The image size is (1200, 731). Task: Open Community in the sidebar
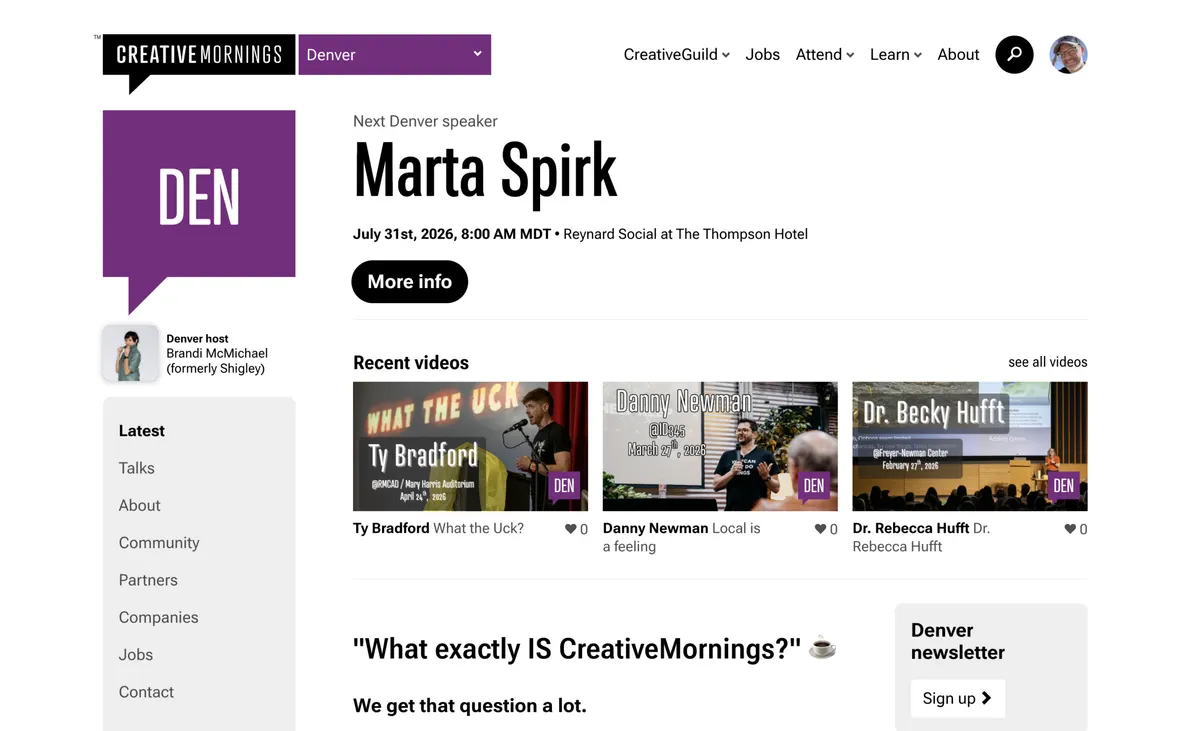coord(159,543)
